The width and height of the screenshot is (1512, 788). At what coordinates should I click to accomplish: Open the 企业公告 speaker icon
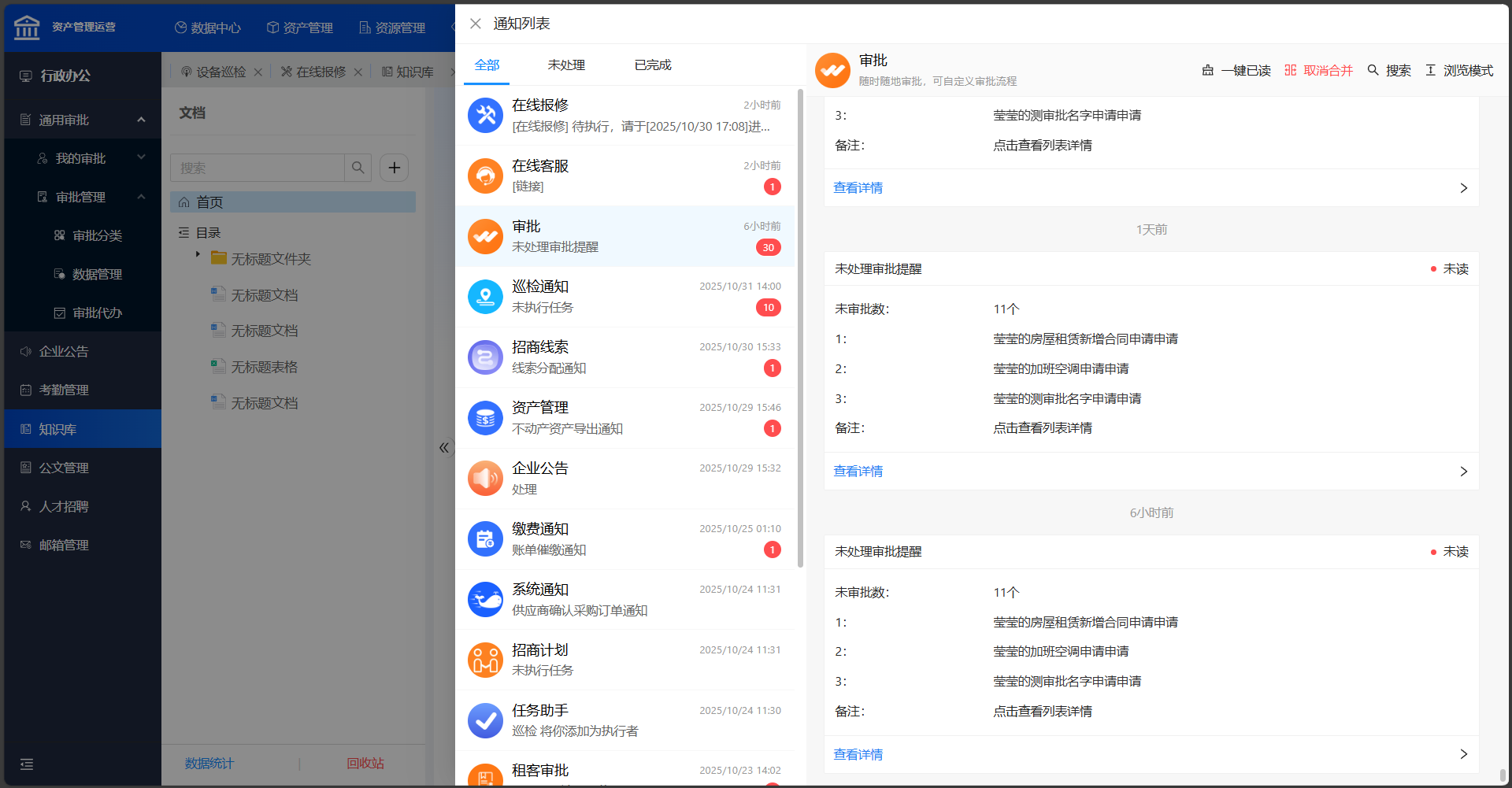(x=485, y=479)
